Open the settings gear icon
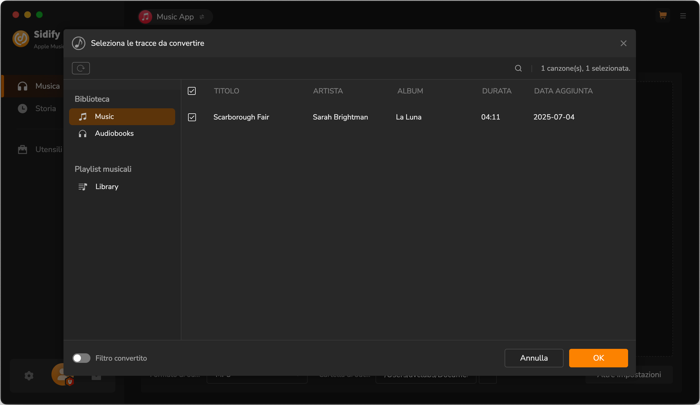 (29, 376)
